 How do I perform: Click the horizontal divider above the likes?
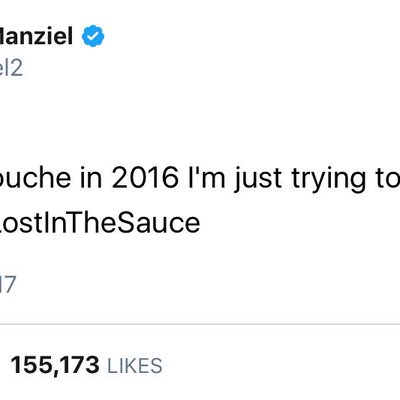[x=200, y=324]
